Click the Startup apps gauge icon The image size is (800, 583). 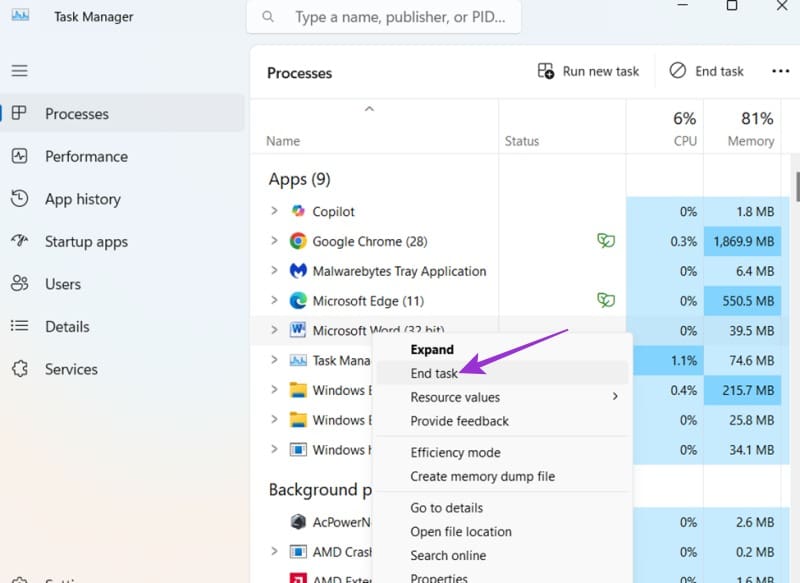coord(19,240)
